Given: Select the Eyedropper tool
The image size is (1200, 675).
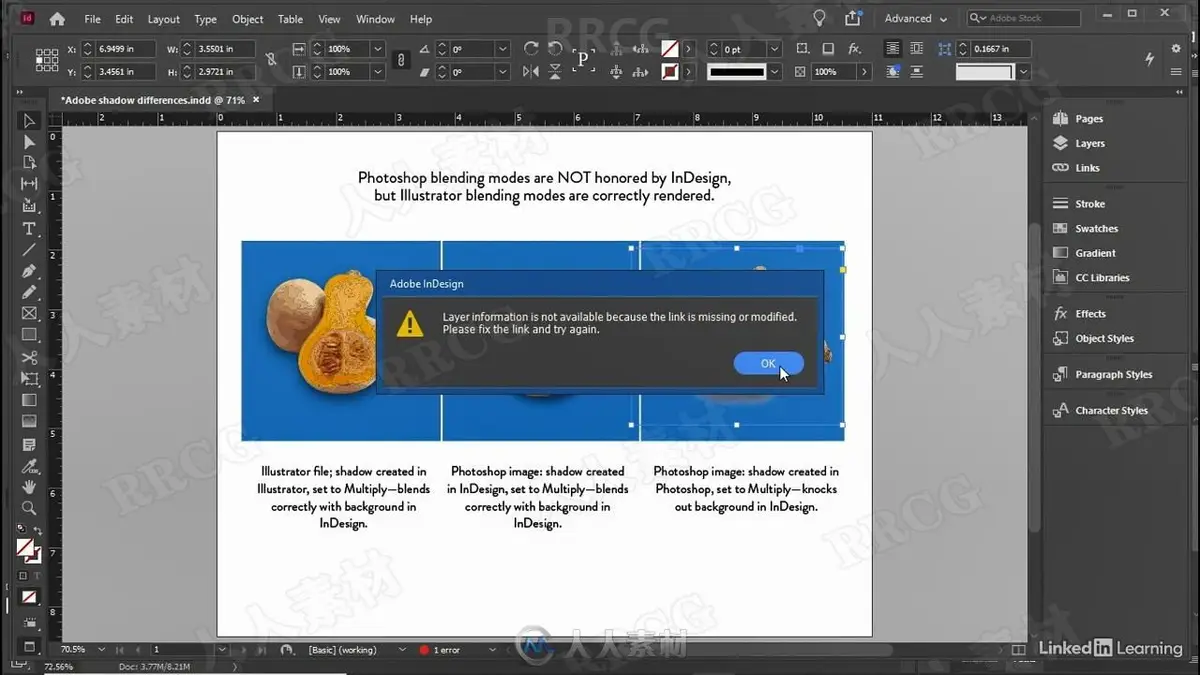Looking at the screenshot, I should point(29,466).
